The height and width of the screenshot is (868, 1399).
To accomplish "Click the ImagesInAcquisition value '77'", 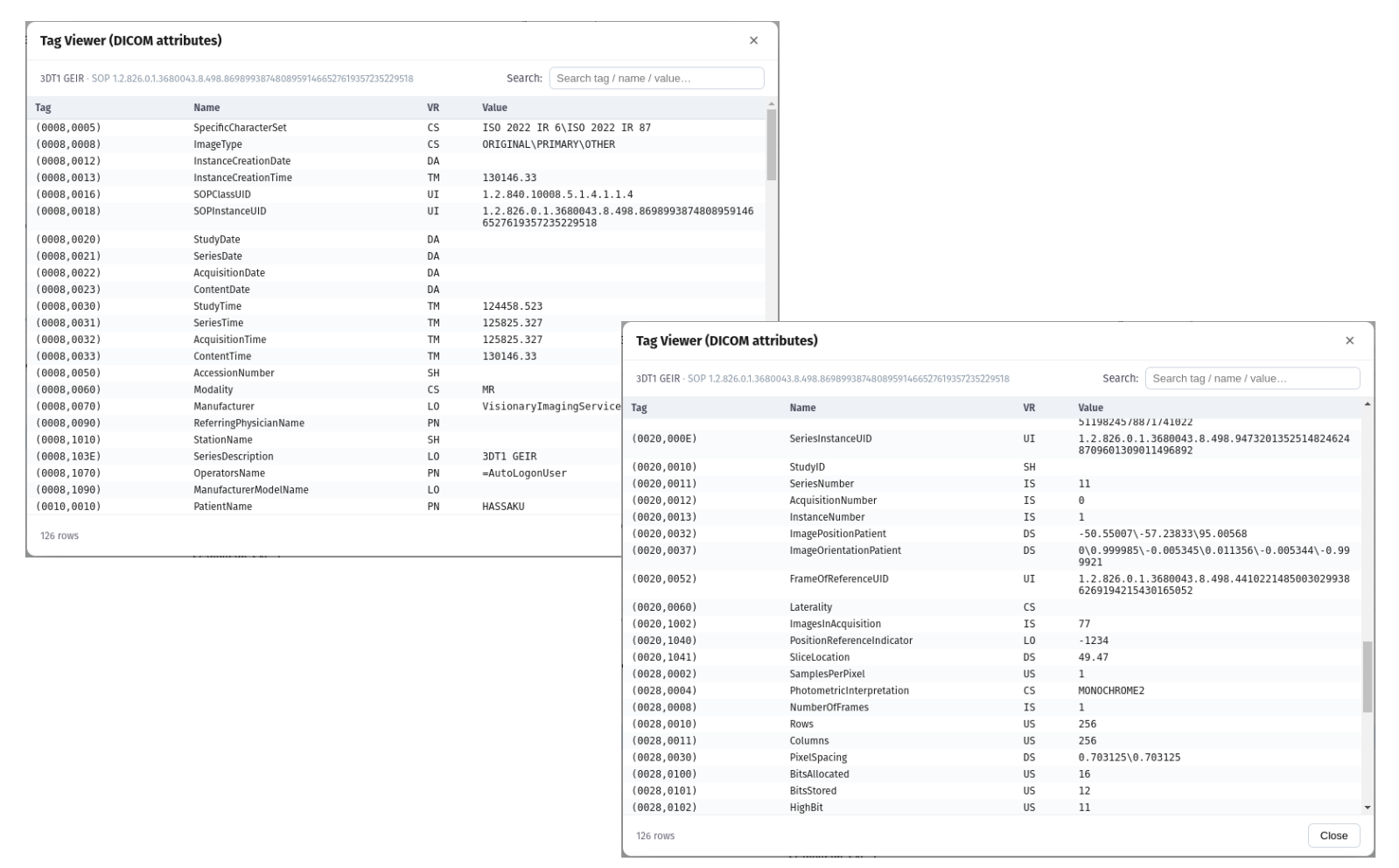I will 1084,624.
